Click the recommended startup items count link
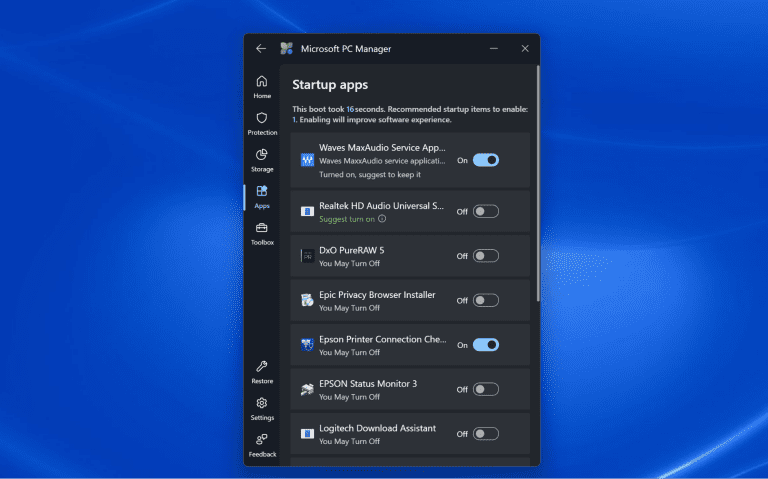768x479 pixels. coord(294,120)
